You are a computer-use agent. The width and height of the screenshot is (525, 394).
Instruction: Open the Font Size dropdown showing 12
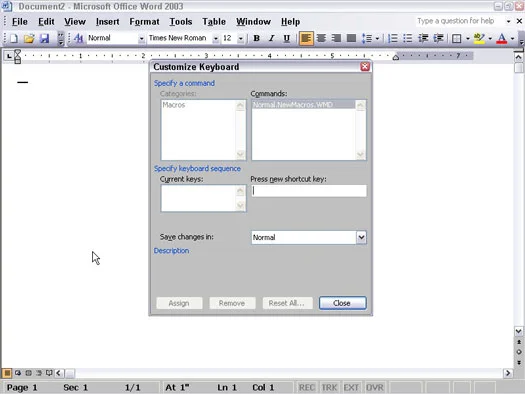click(241, 39)
